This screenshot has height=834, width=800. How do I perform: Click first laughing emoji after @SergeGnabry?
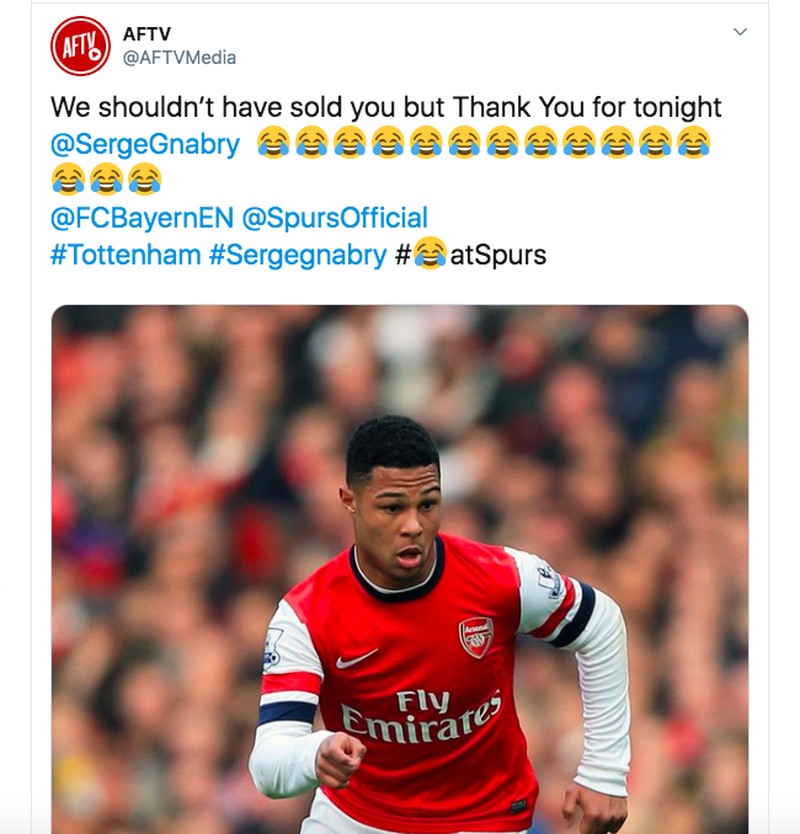point(273,144)
